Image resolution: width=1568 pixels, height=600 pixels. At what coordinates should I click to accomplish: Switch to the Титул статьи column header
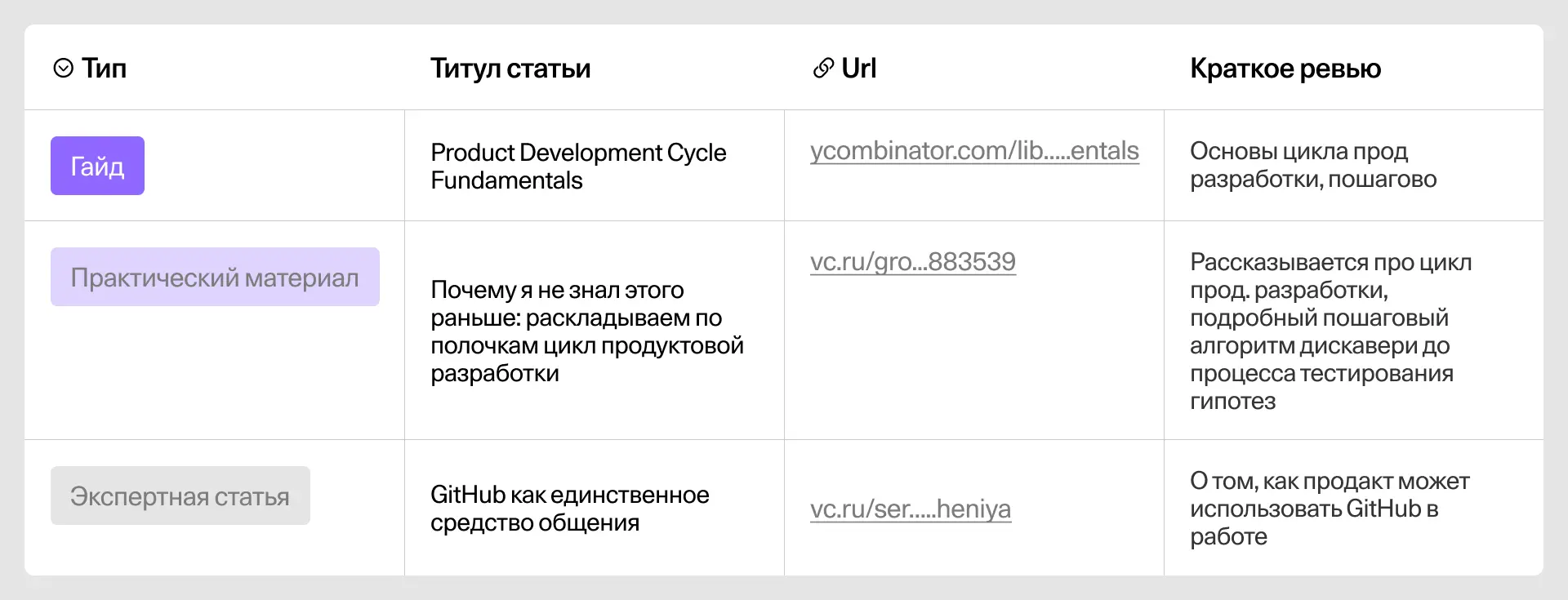tap(510, 69)
